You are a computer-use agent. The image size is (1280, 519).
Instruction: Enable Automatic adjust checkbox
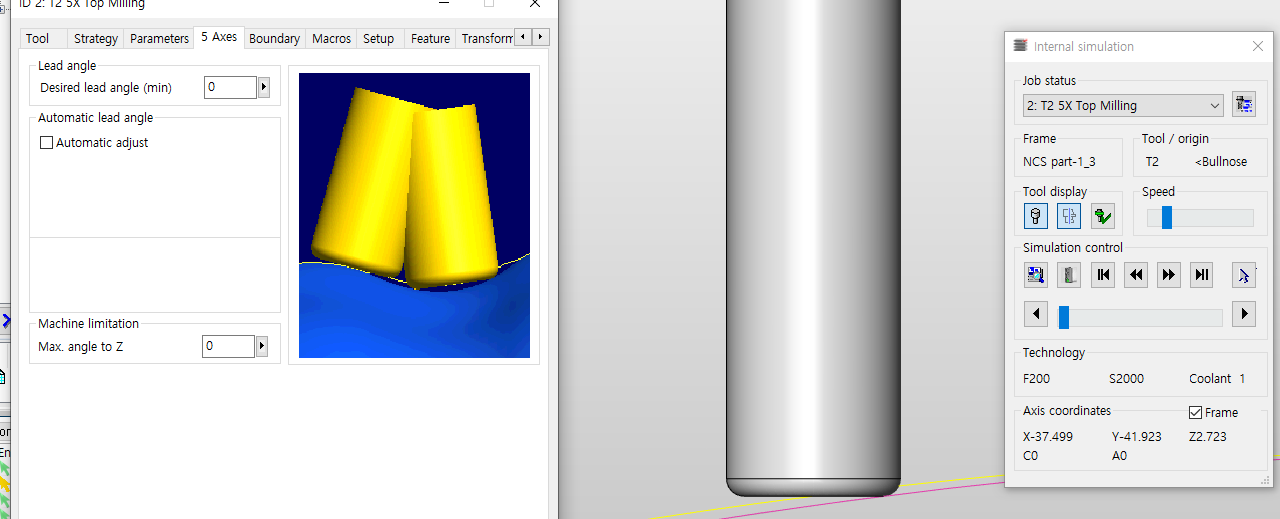pyautogui.click(x=46, y=143)
